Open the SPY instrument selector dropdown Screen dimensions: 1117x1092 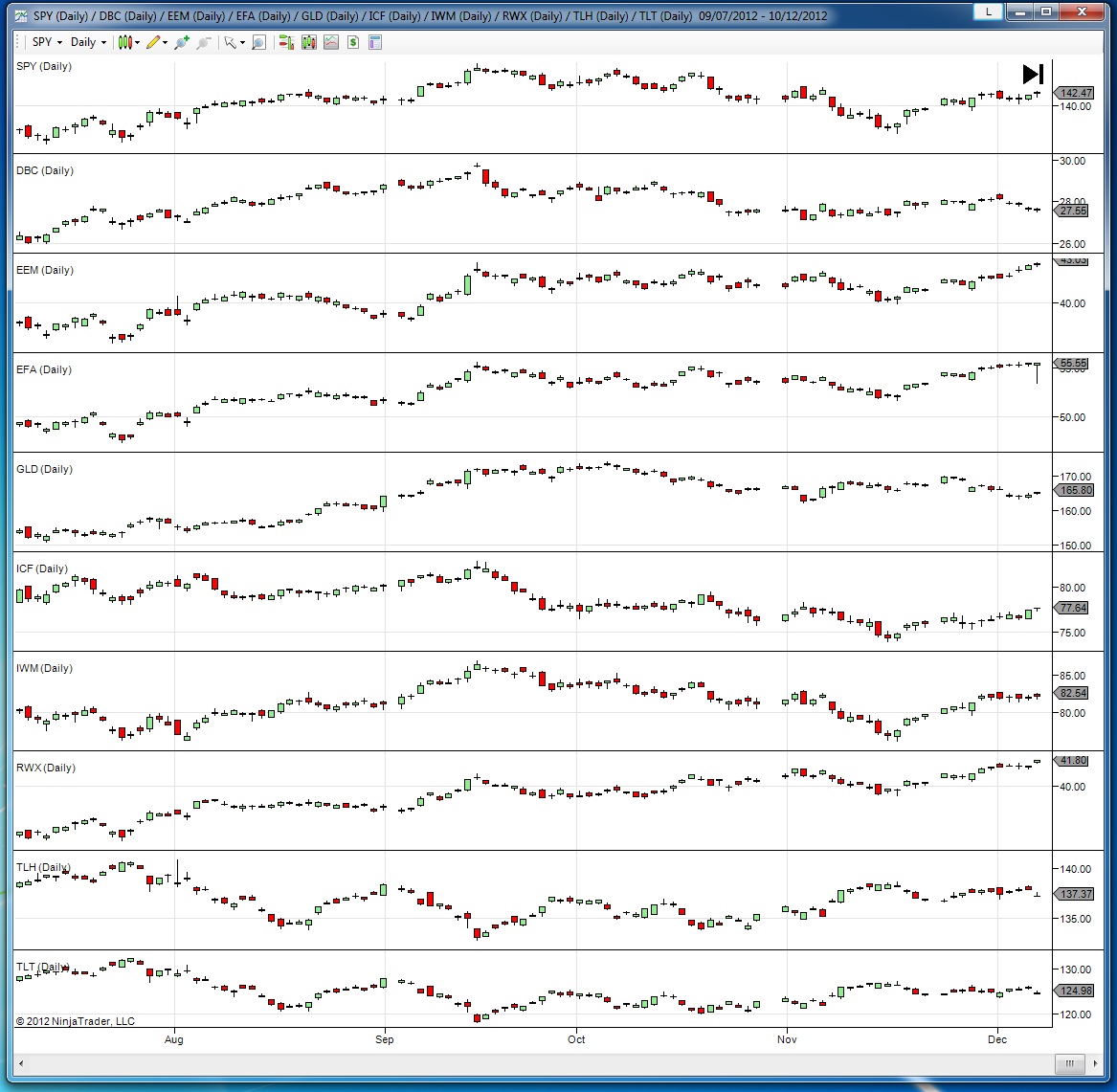pyautogui.click(x=47, y=42)
